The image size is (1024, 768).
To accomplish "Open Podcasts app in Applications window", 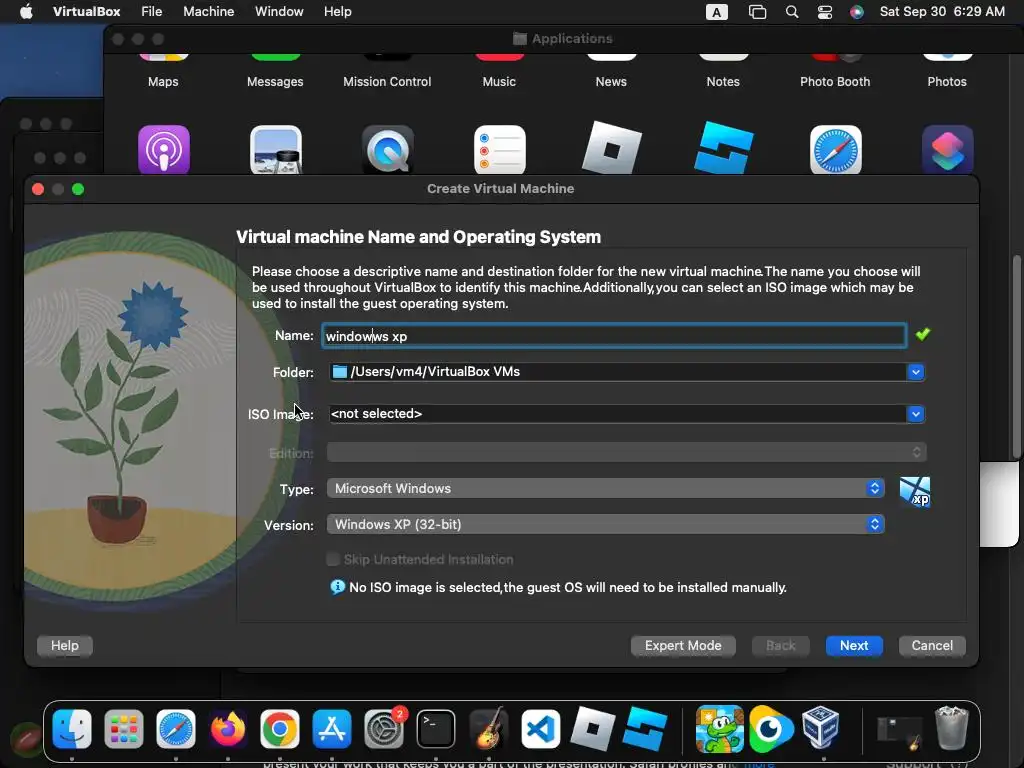I will point(163,150).
